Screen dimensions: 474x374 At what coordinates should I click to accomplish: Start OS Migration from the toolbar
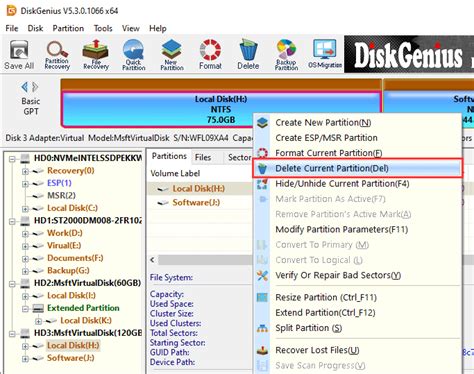[325, 54]
